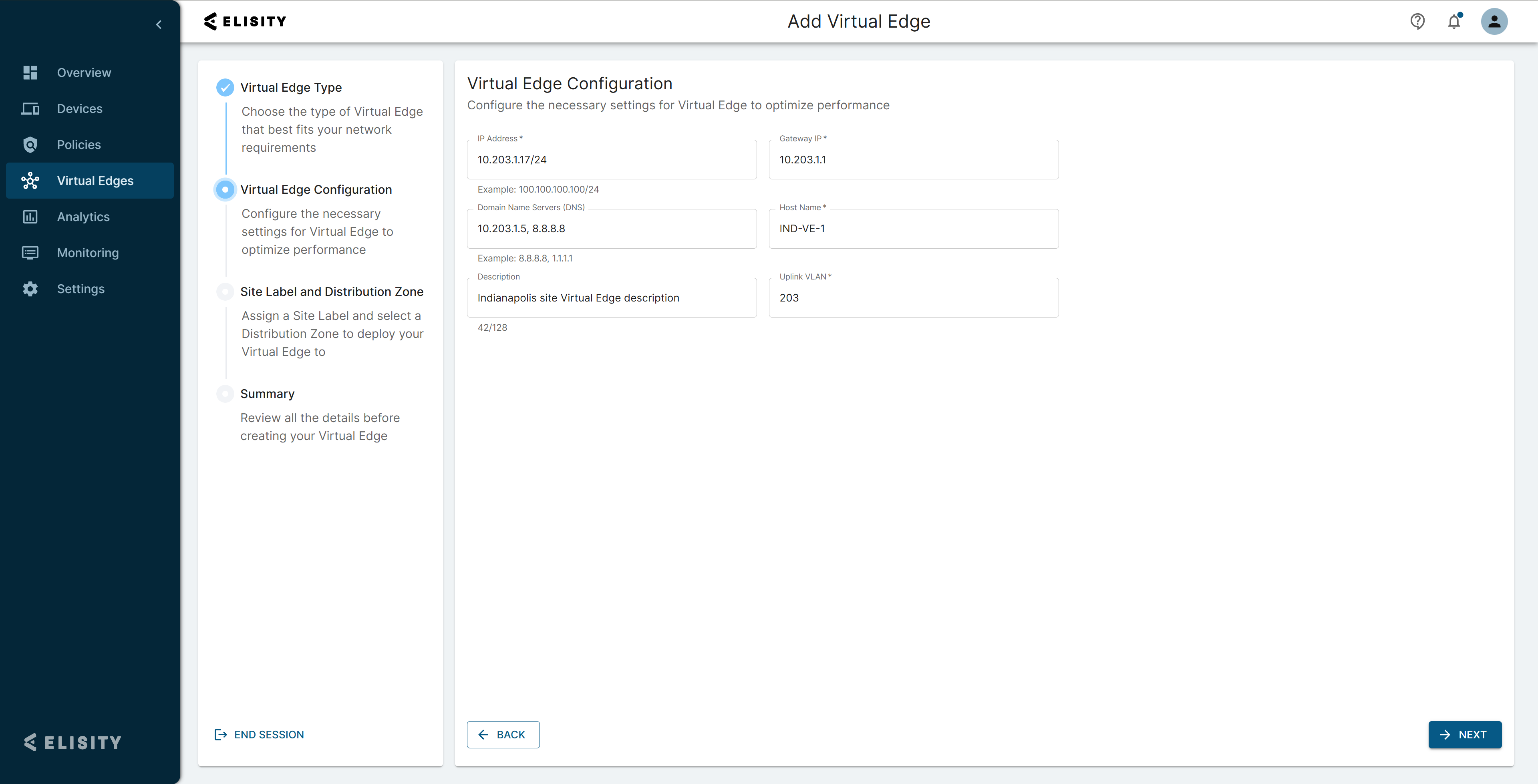This screenshot has width=1538, height=784.
Task: Click the 42/128 character counter
Action: coord(492,327)
